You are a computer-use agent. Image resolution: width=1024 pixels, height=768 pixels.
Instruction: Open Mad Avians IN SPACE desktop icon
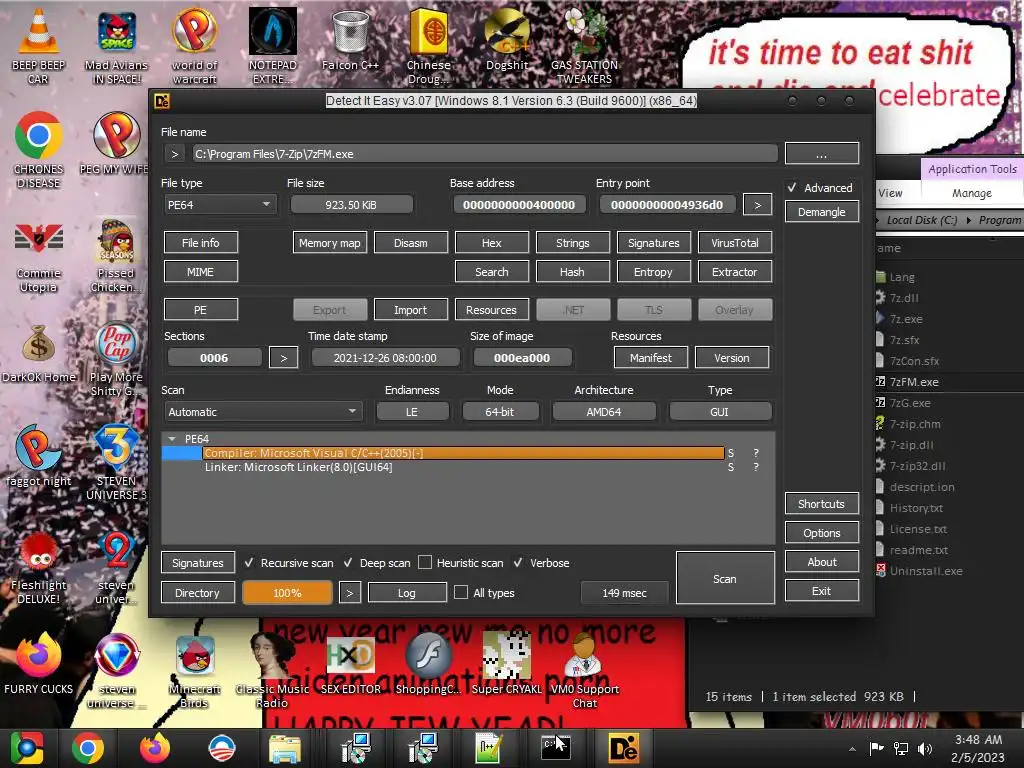(x=116, y=46)
